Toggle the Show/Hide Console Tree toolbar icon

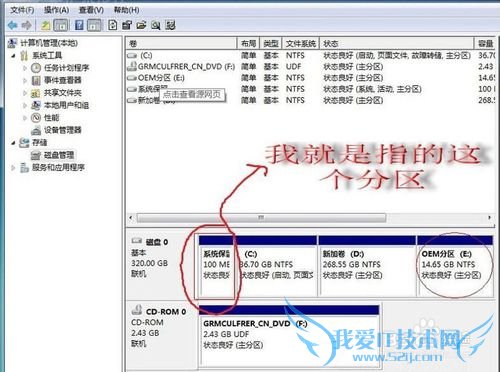[61, 25]
